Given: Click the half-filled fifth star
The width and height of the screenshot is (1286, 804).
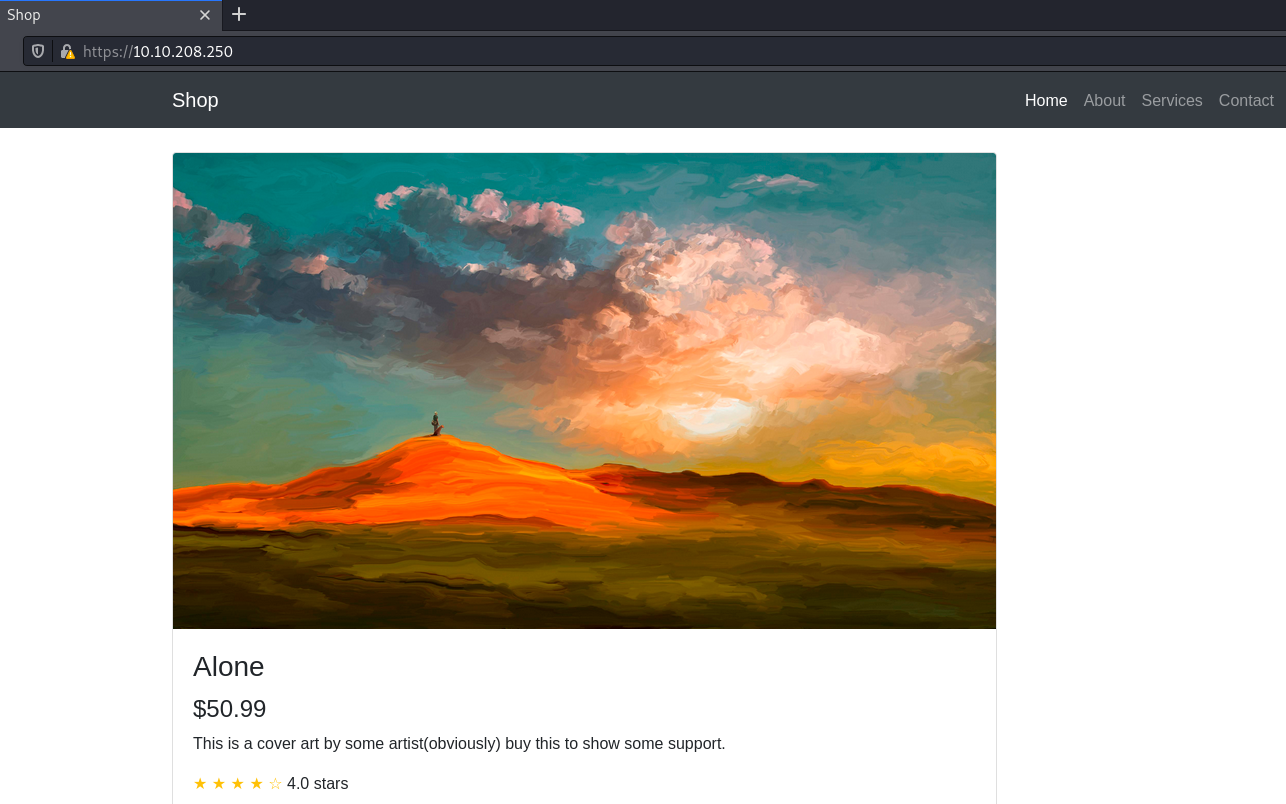Looking at the screenshot, I should tap(274, 783).
